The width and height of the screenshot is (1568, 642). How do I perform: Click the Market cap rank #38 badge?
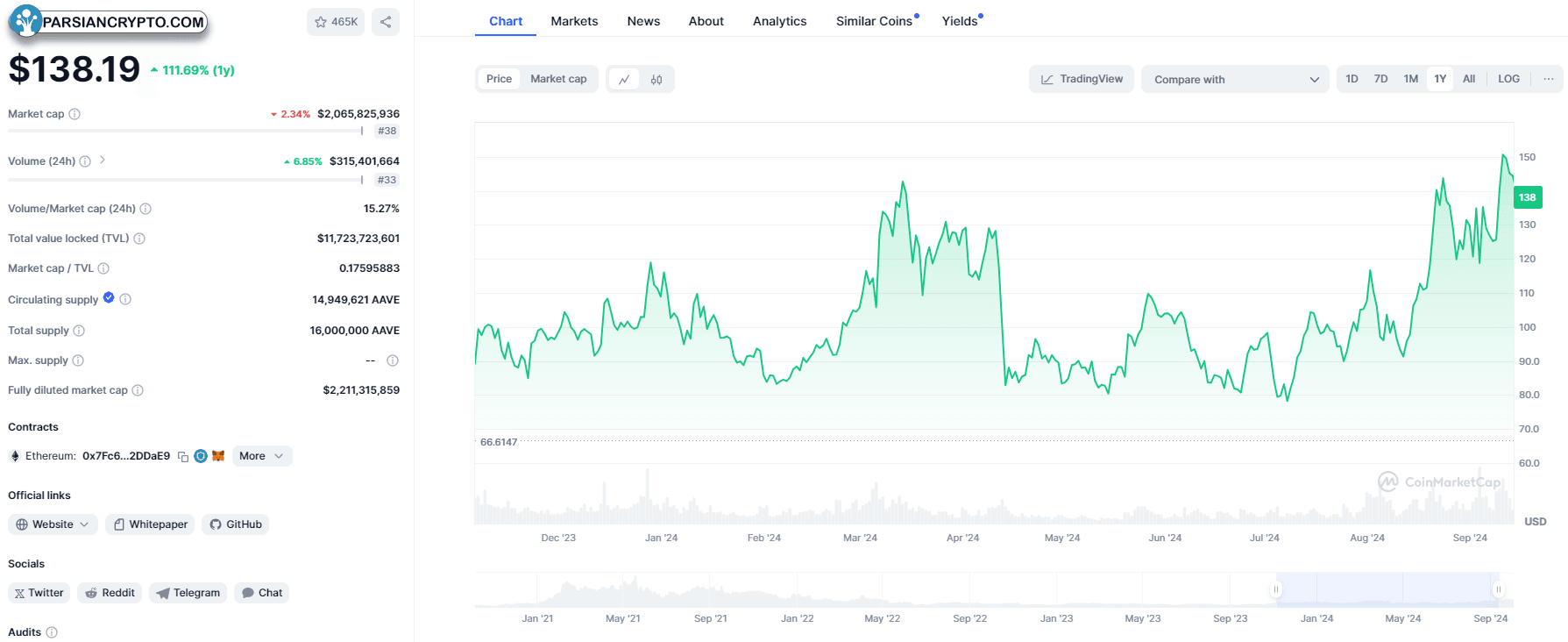coord(387,132)
